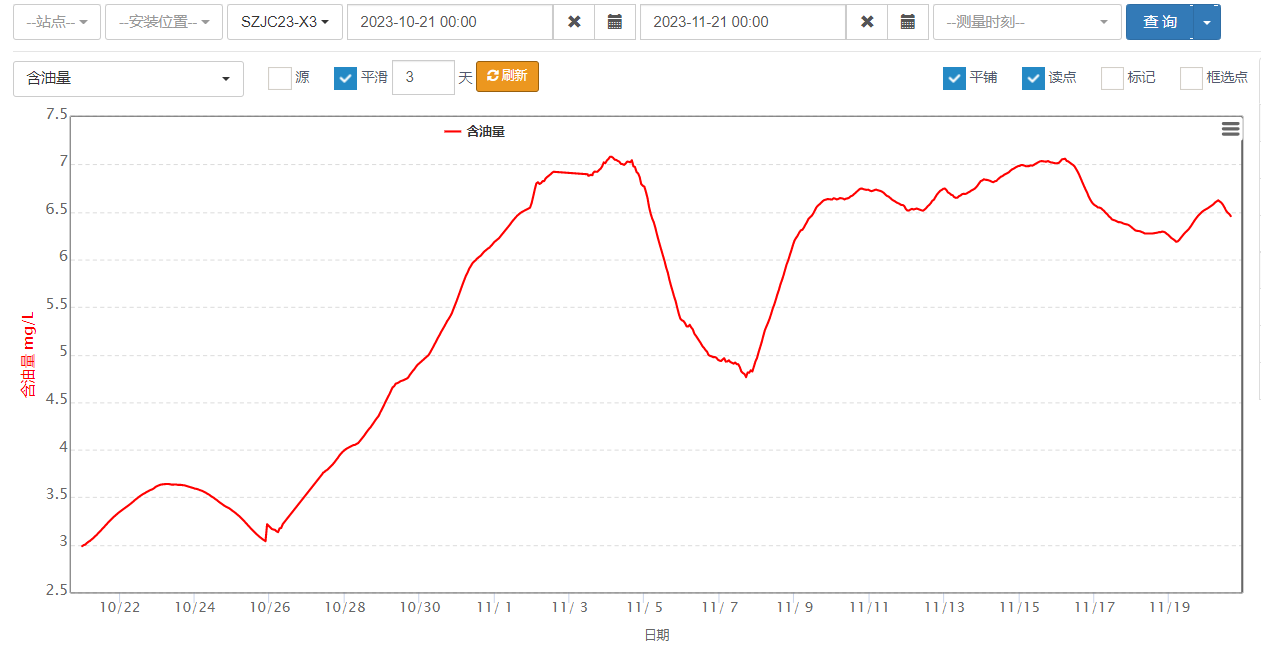Open calendar picker for end date
Image resolution: width=1261 pixels, height=646 pixels.
(x=908, y=22)
